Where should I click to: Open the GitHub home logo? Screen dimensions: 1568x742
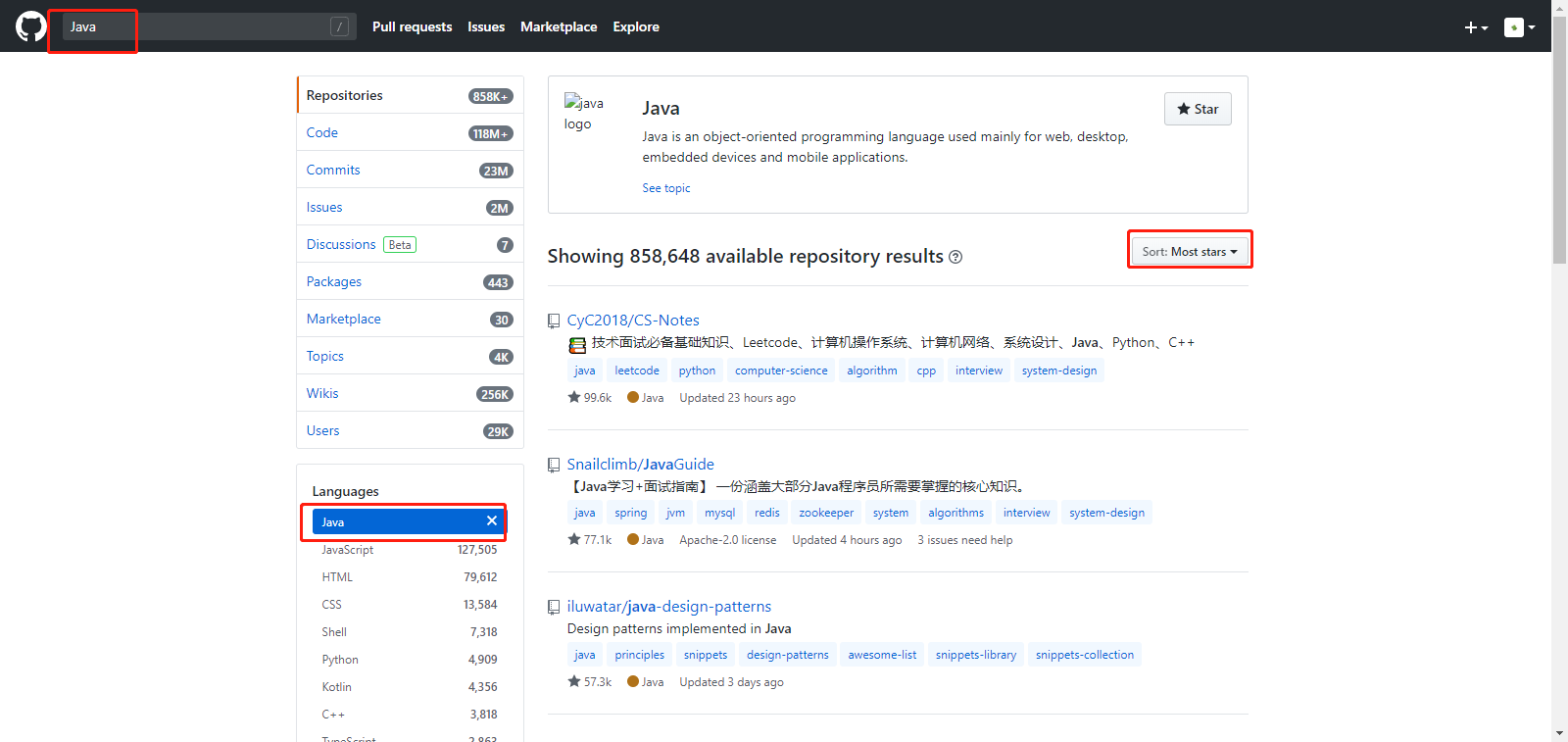[x=31, y=26]
